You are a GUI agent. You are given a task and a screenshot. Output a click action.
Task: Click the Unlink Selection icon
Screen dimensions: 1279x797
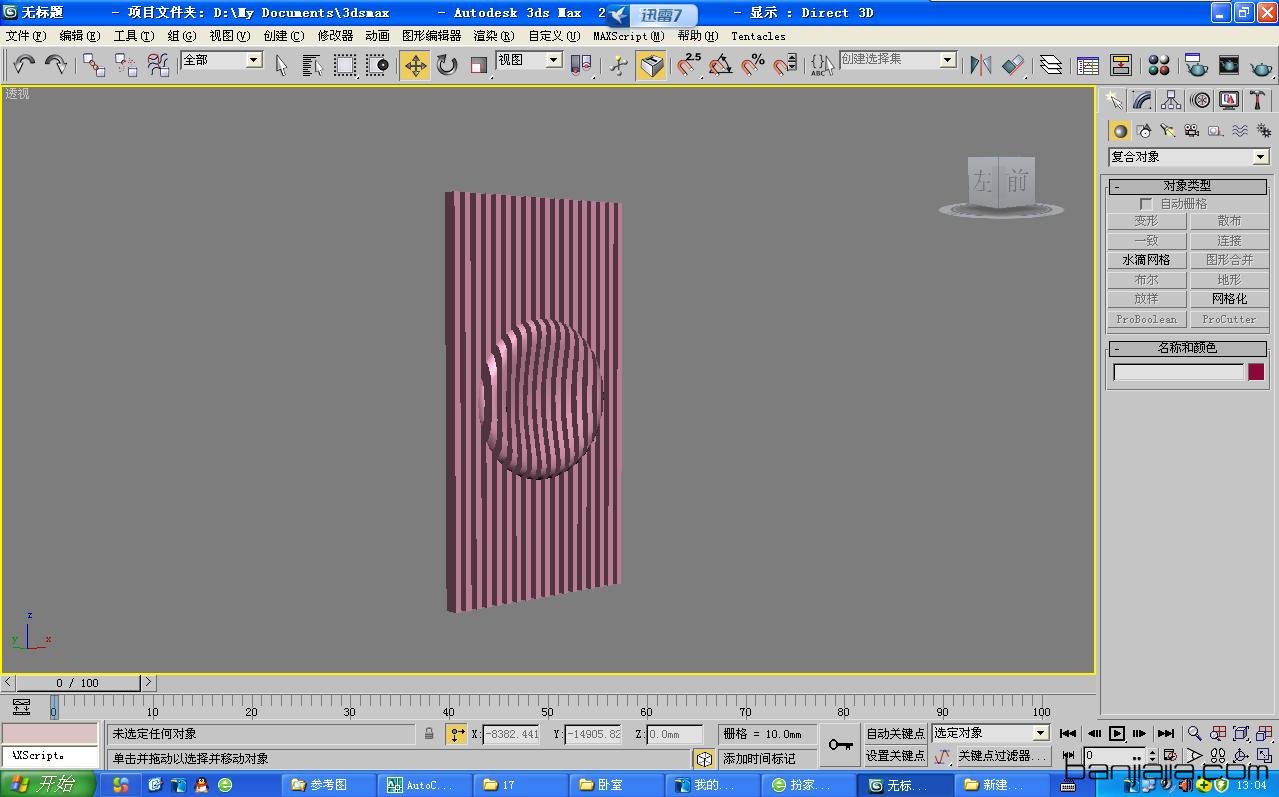126,65
